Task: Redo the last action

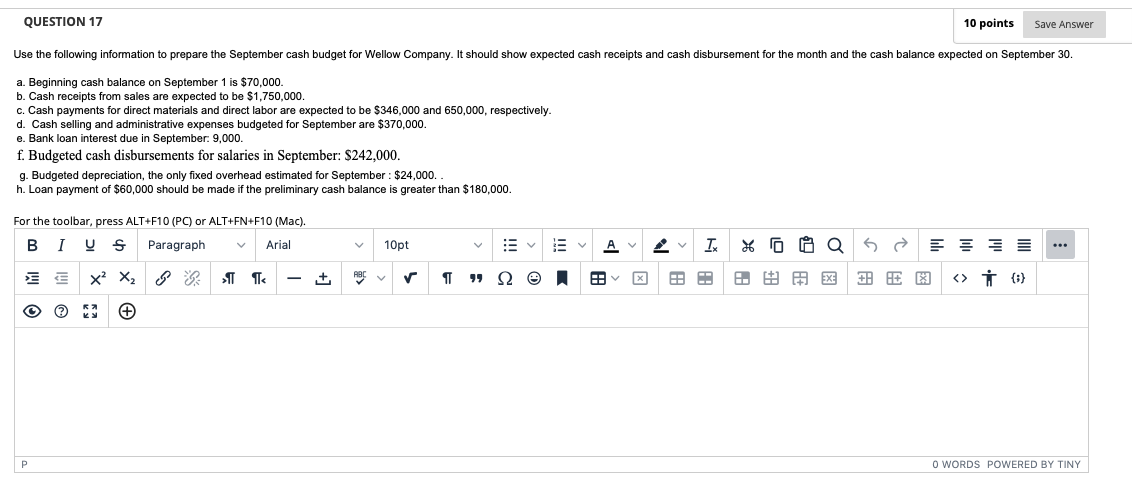Action: coord(901,246)
